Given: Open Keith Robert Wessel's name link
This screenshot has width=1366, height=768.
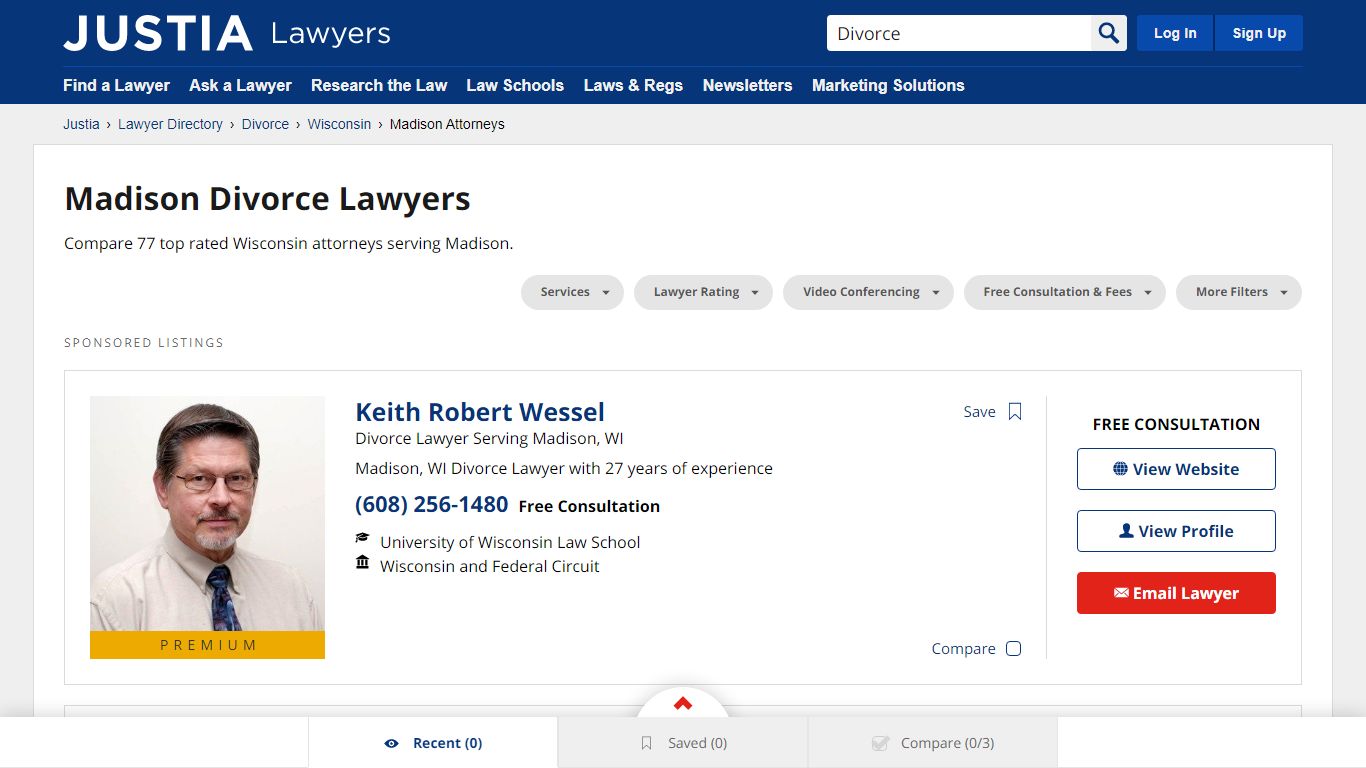Looking at the screenshot, I should tap(480, 412).
